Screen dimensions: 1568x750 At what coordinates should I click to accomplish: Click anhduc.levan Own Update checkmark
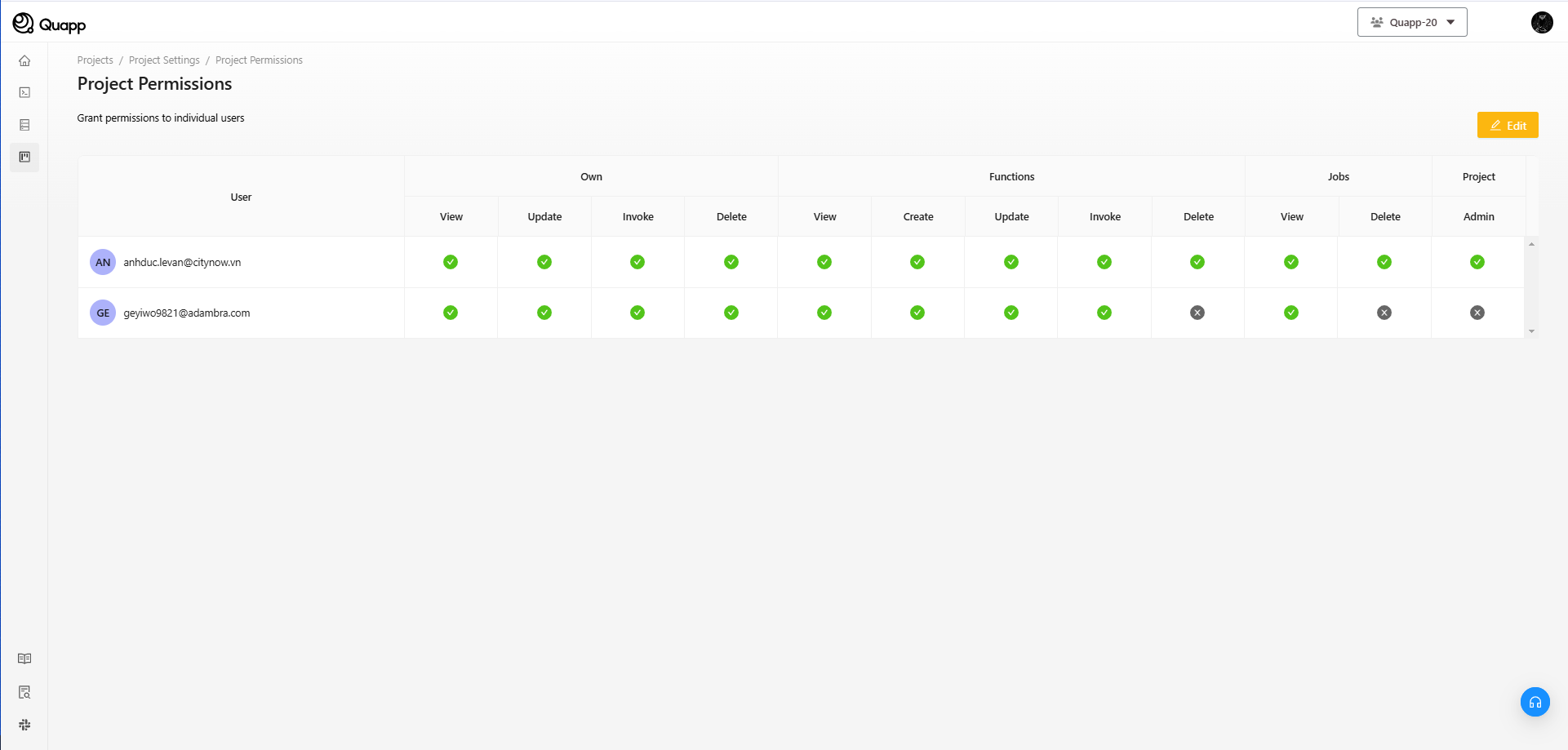[544, 262]
